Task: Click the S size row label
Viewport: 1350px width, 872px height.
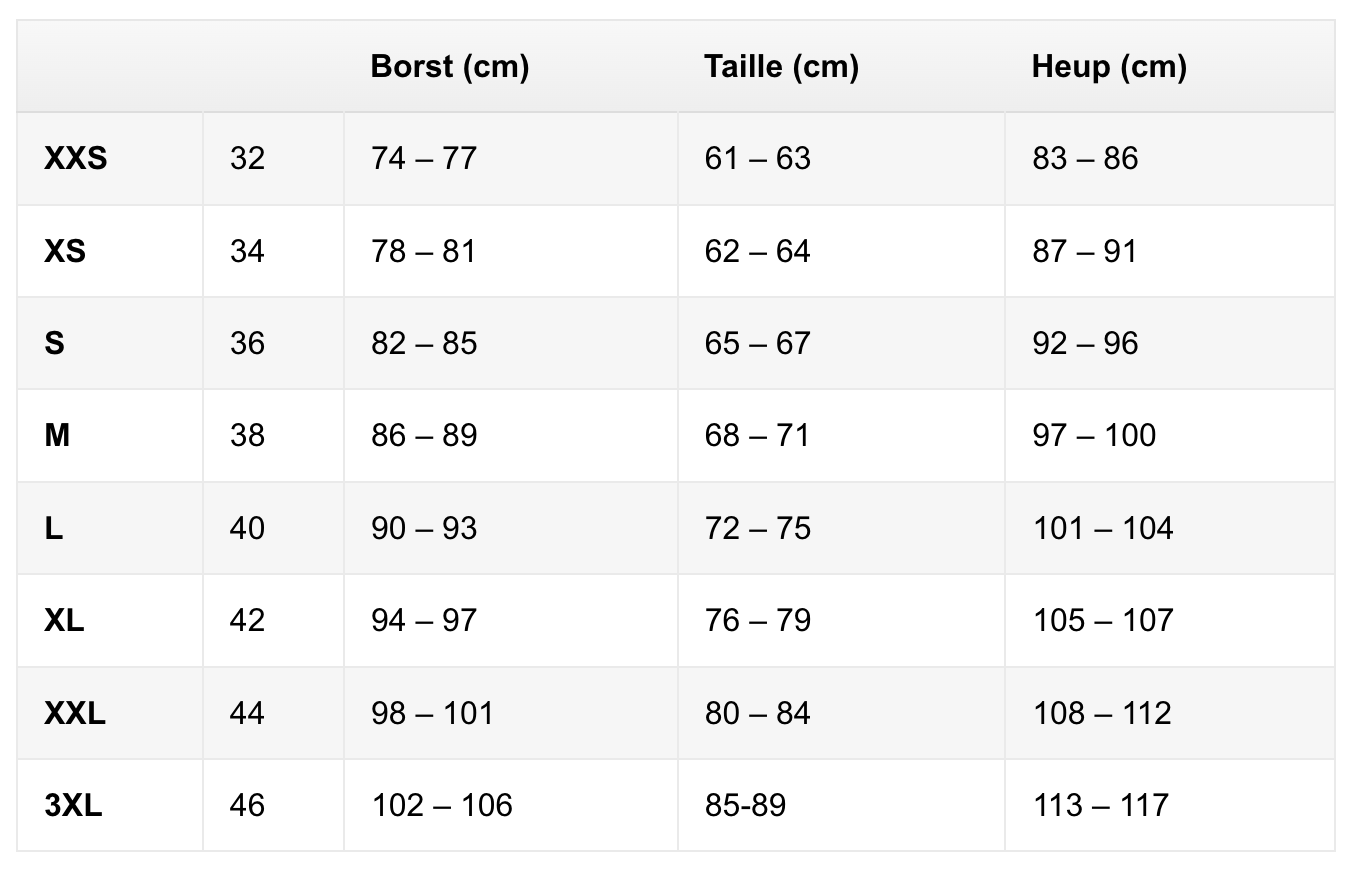Action: 55,343
